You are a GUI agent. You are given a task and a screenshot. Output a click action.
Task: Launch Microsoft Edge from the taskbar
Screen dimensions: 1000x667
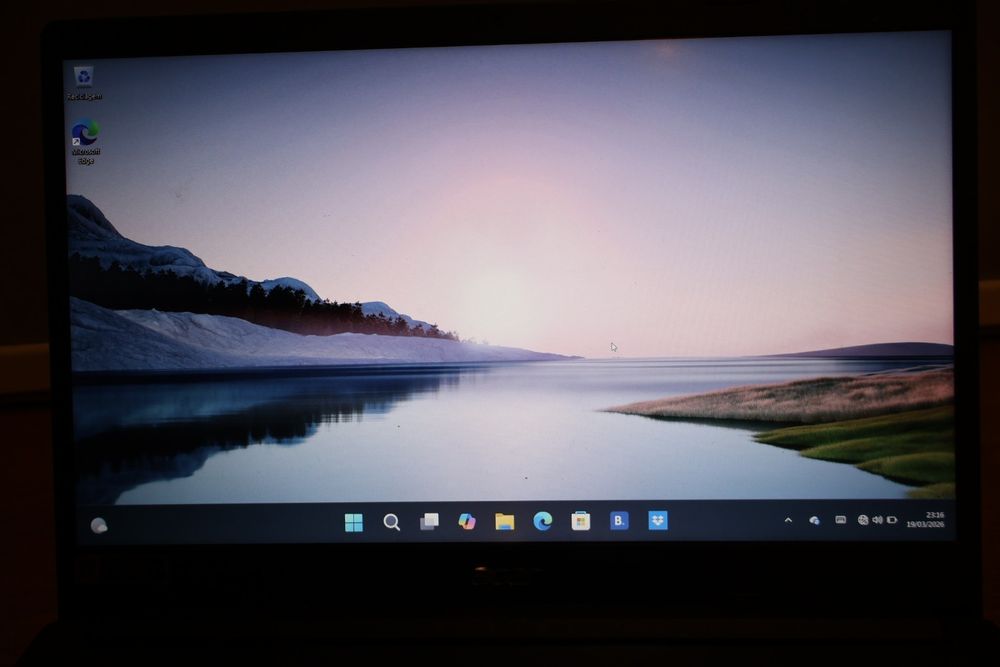pyautogui.click(x=543, y=521)
